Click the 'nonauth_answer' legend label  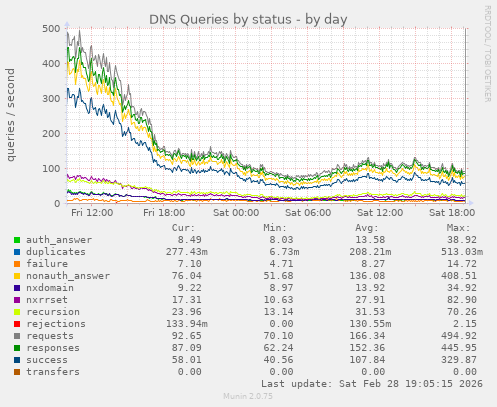(68, 276)
